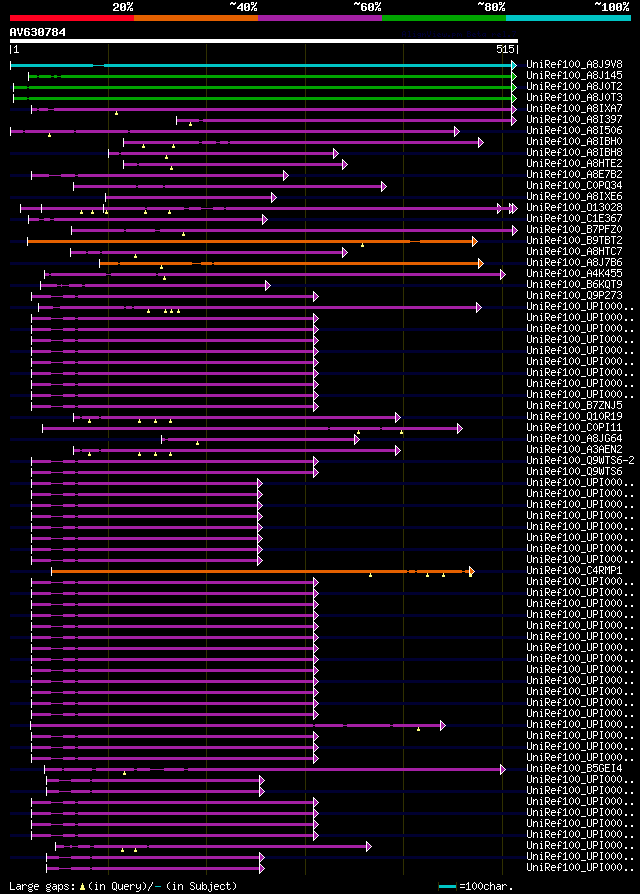The image size is (640, 894).
Task: Click the AV630784 query name
Action: [38, 32]
